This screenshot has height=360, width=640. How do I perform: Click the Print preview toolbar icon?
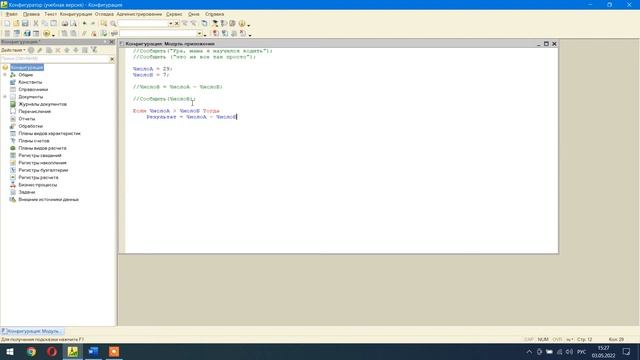pyautogui.click(x=73, y=24)
